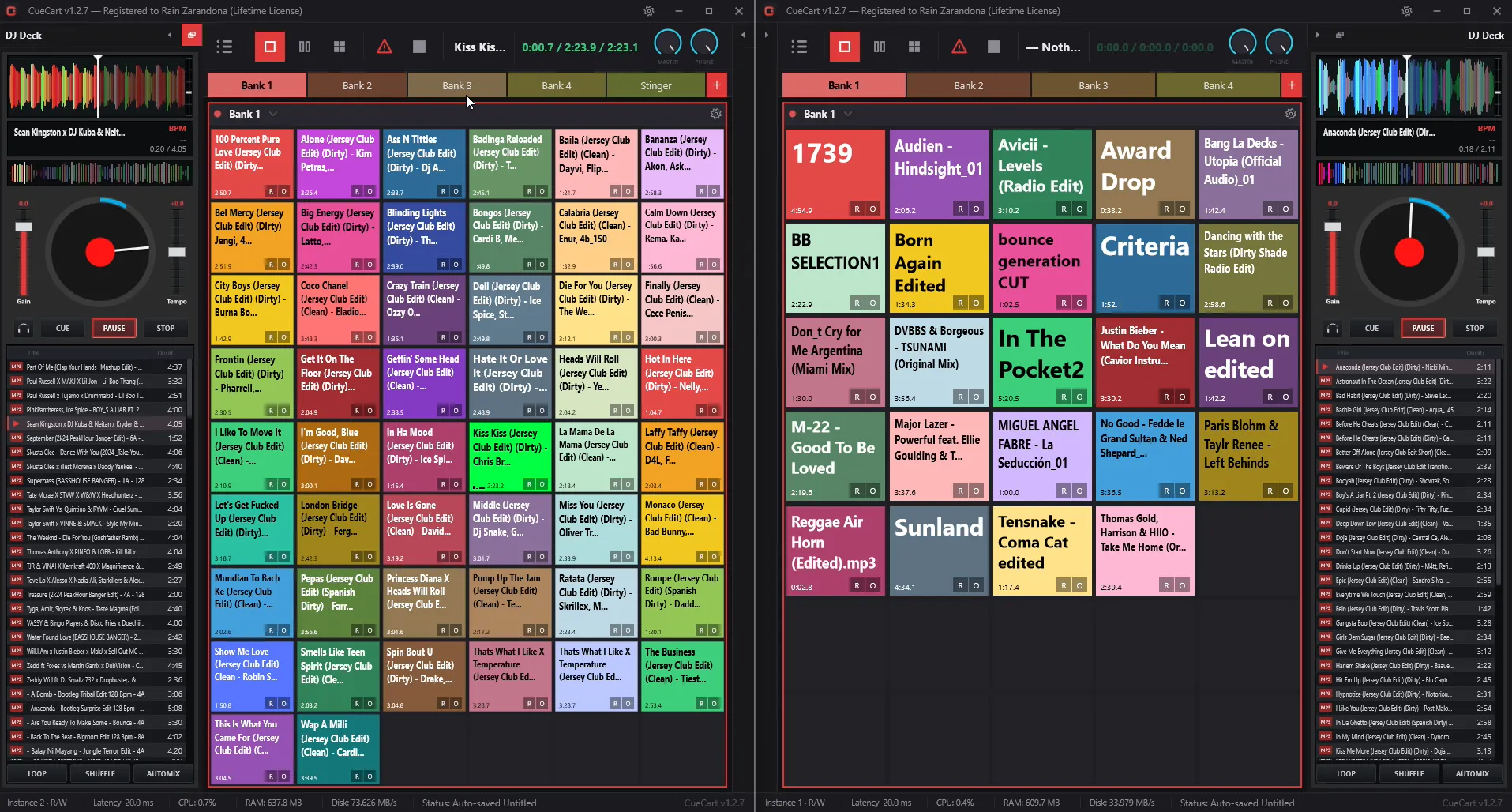Click the PHONE volume knob in right instance
This screenshot has width=1512, height=812.
[x=1279, y=43]
